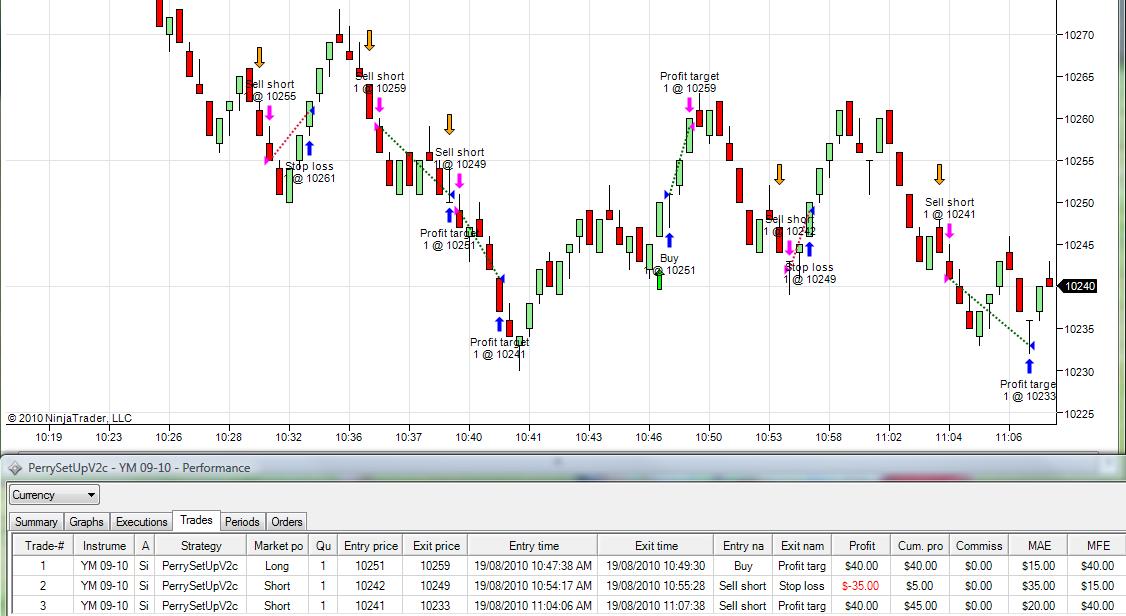View the Orders tab
The width and height of the screenshot is (1126, 616).
[x=287, y=522]
